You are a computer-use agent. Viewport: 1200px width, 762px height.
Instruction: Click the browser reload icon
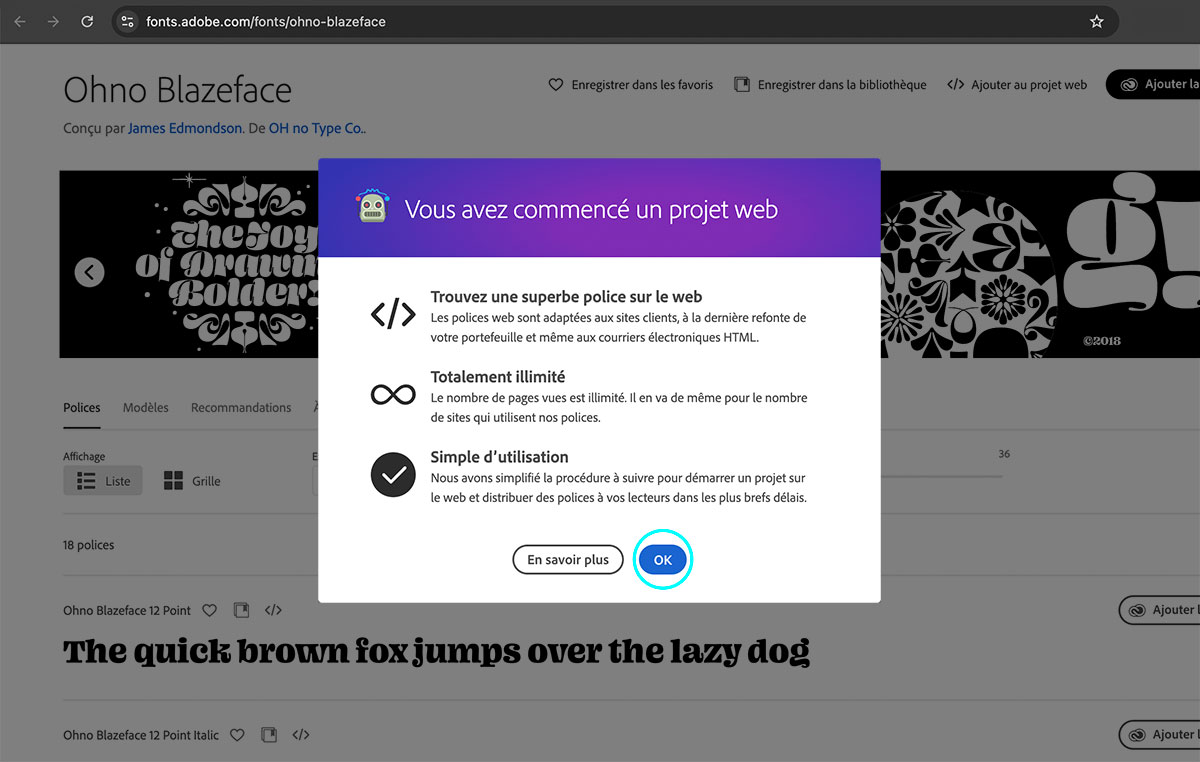click(87, 21)
